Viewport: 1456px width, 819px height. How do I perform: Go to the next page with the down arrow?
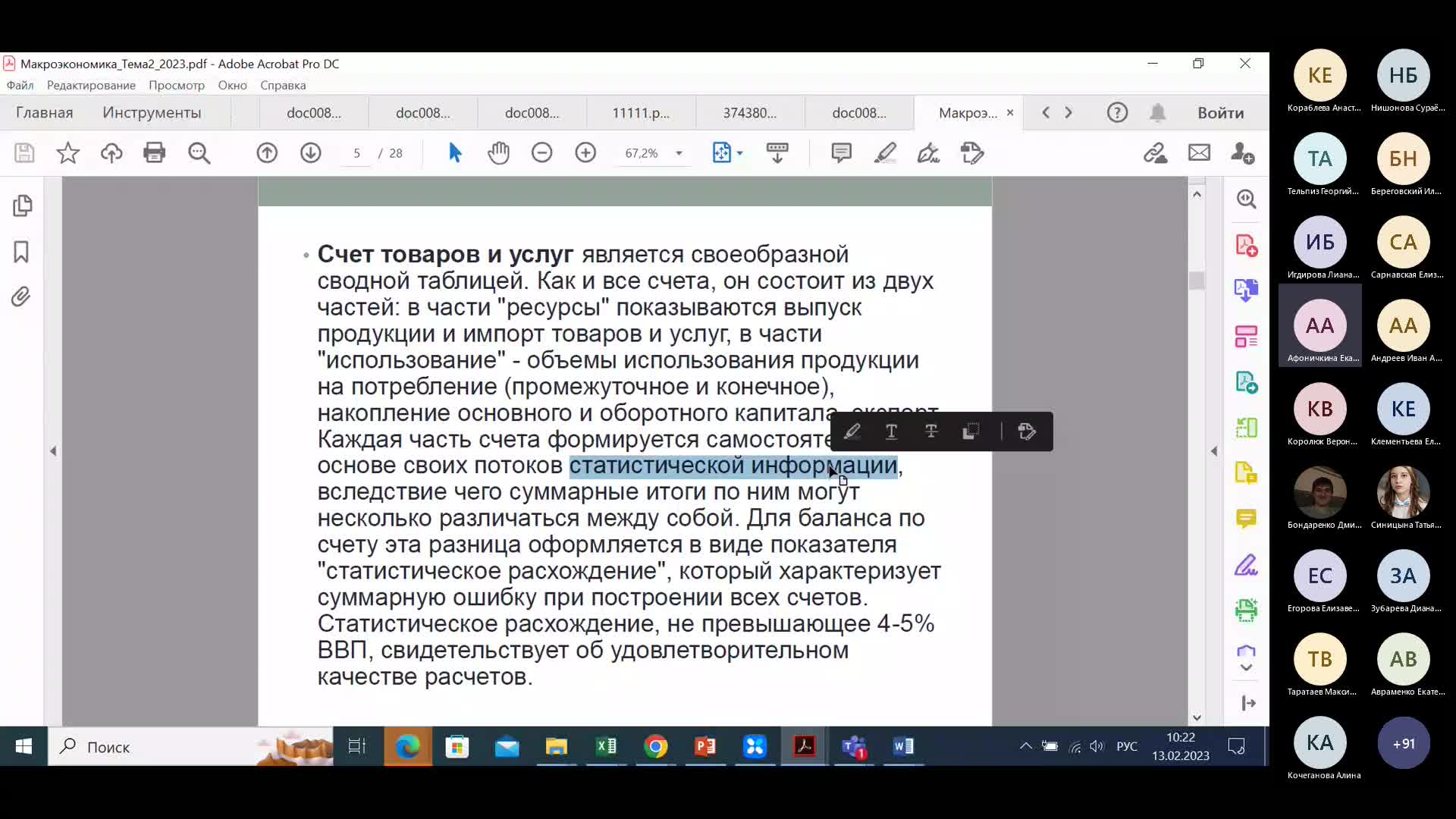pos(311,153)
